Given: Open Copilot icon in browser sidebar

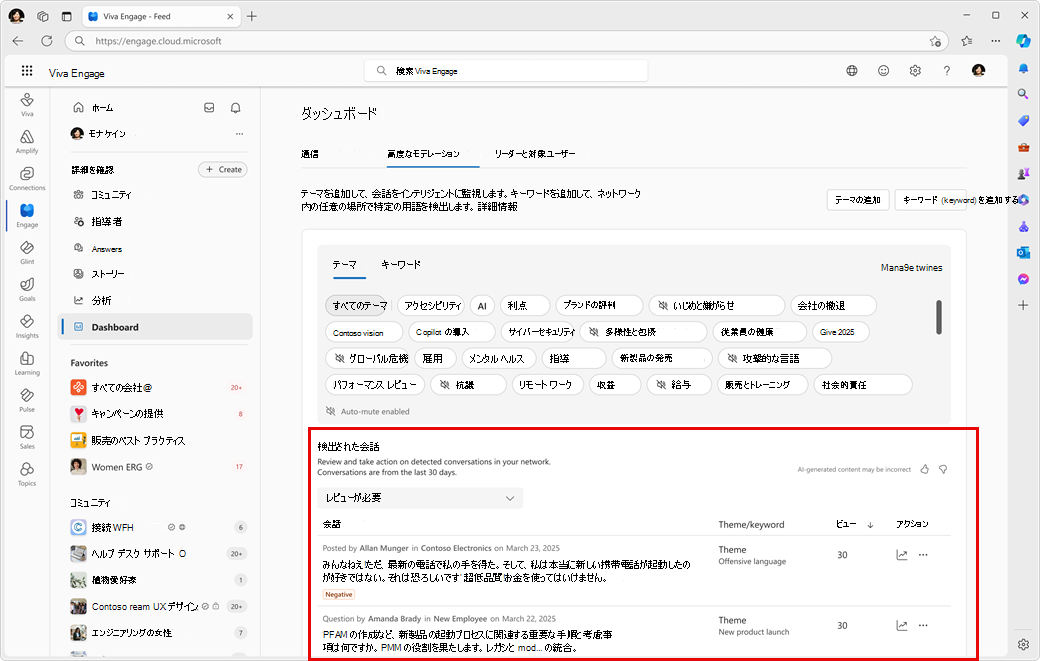Looking at the screenshot, I should click(1023, 40).
